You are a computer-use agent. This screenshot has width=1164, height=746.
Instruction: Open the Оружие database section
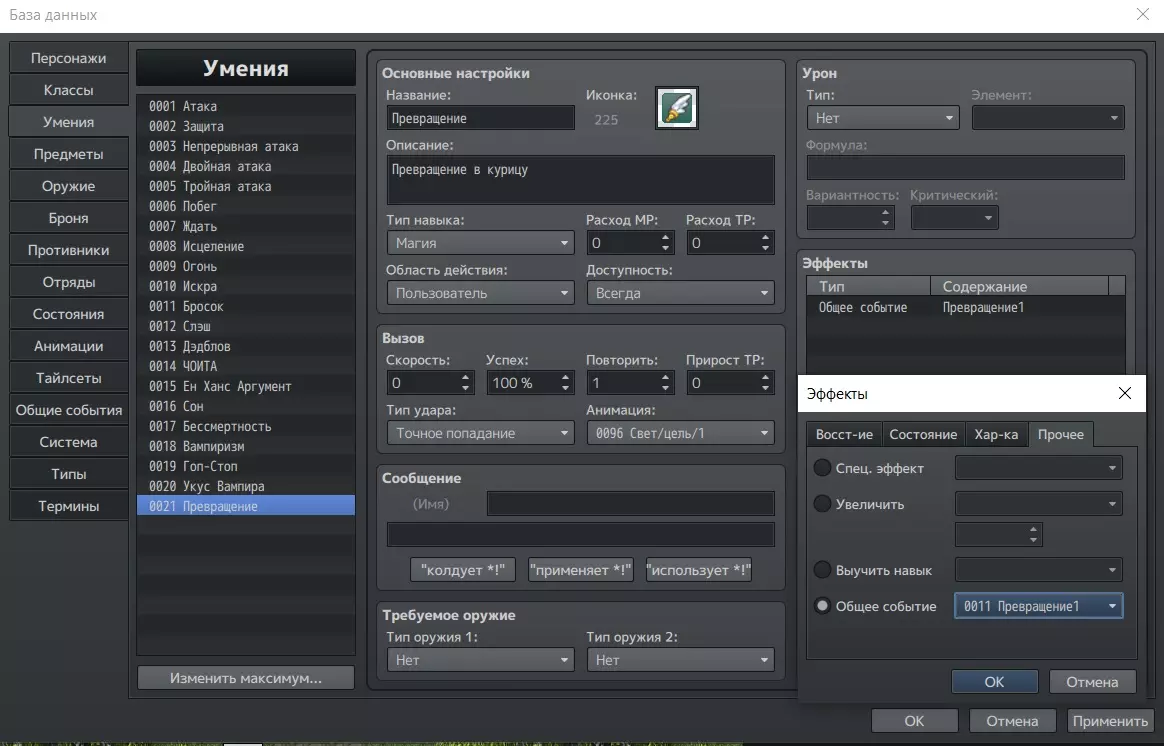[x=68, y=186]
